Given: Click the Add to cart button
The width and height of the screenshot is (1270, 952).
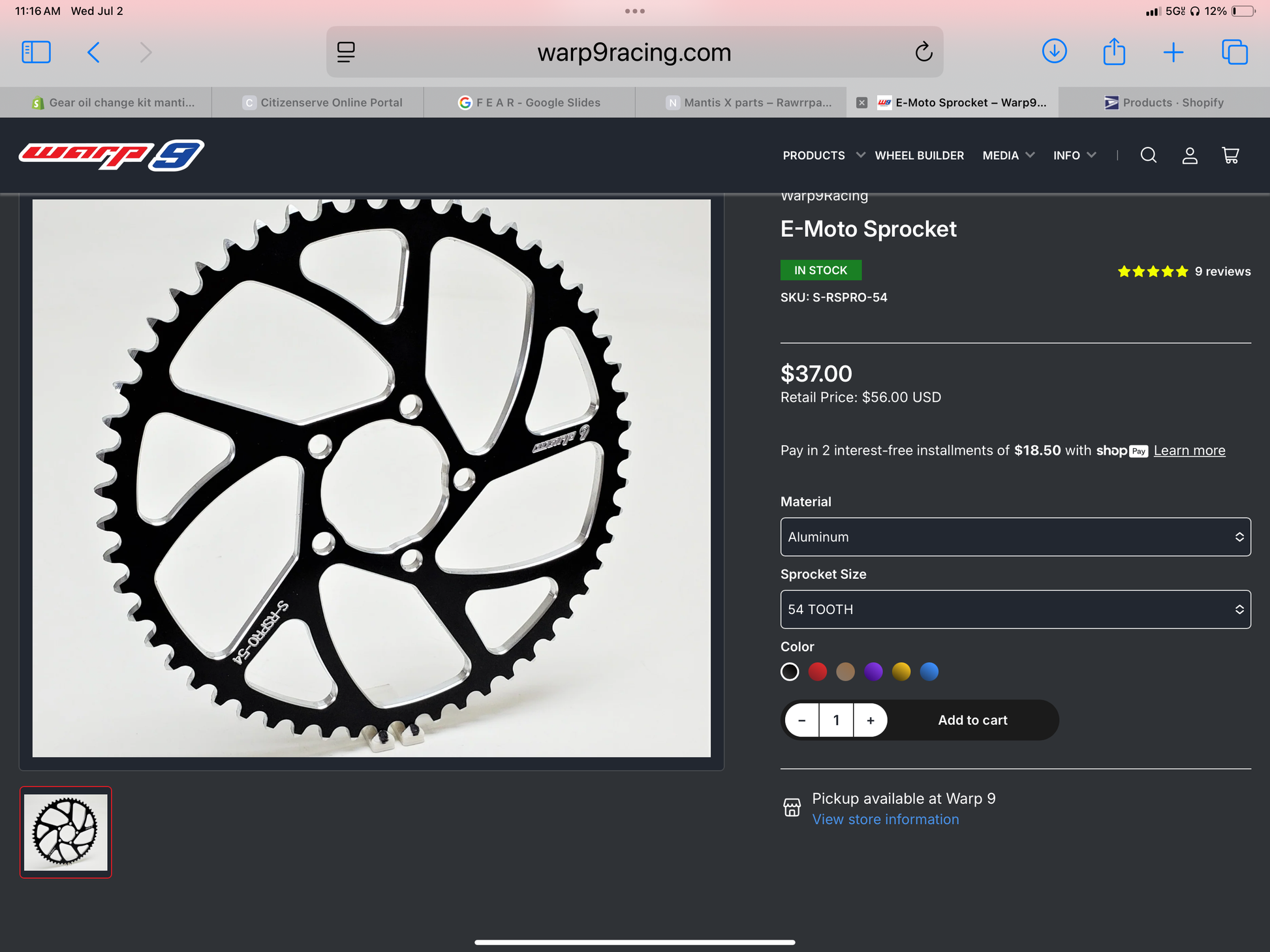Looking at the screenshot, I should (x=972, y=720).
